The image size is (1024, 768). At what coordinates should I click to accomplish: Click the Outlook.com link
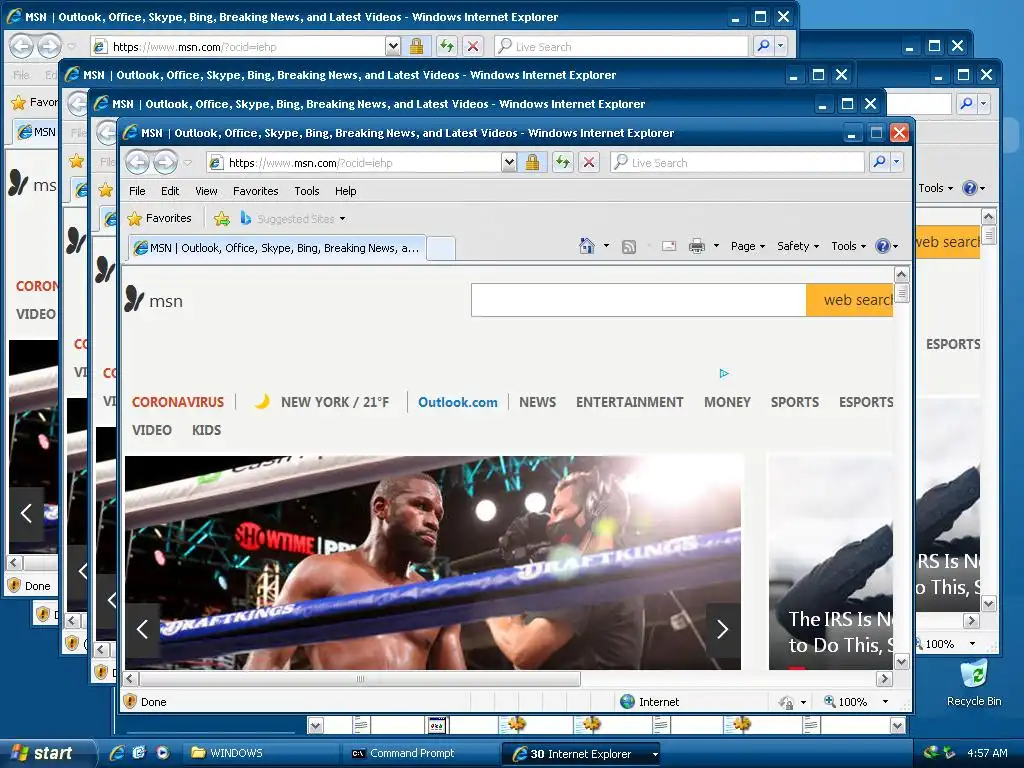click(458, 402)
